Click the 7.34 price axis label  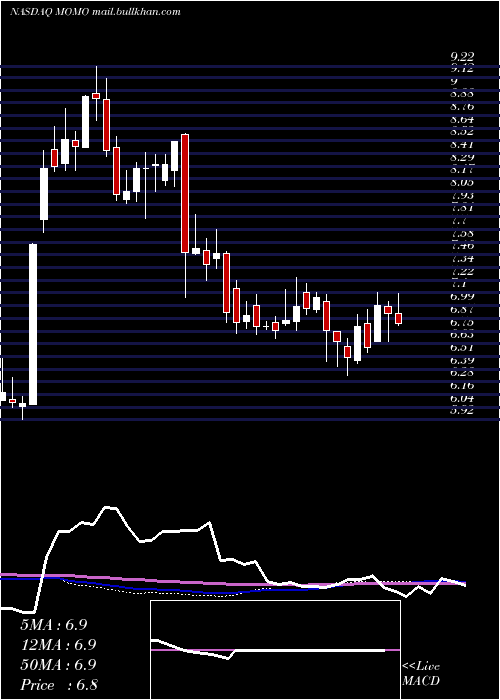(462, 258)
